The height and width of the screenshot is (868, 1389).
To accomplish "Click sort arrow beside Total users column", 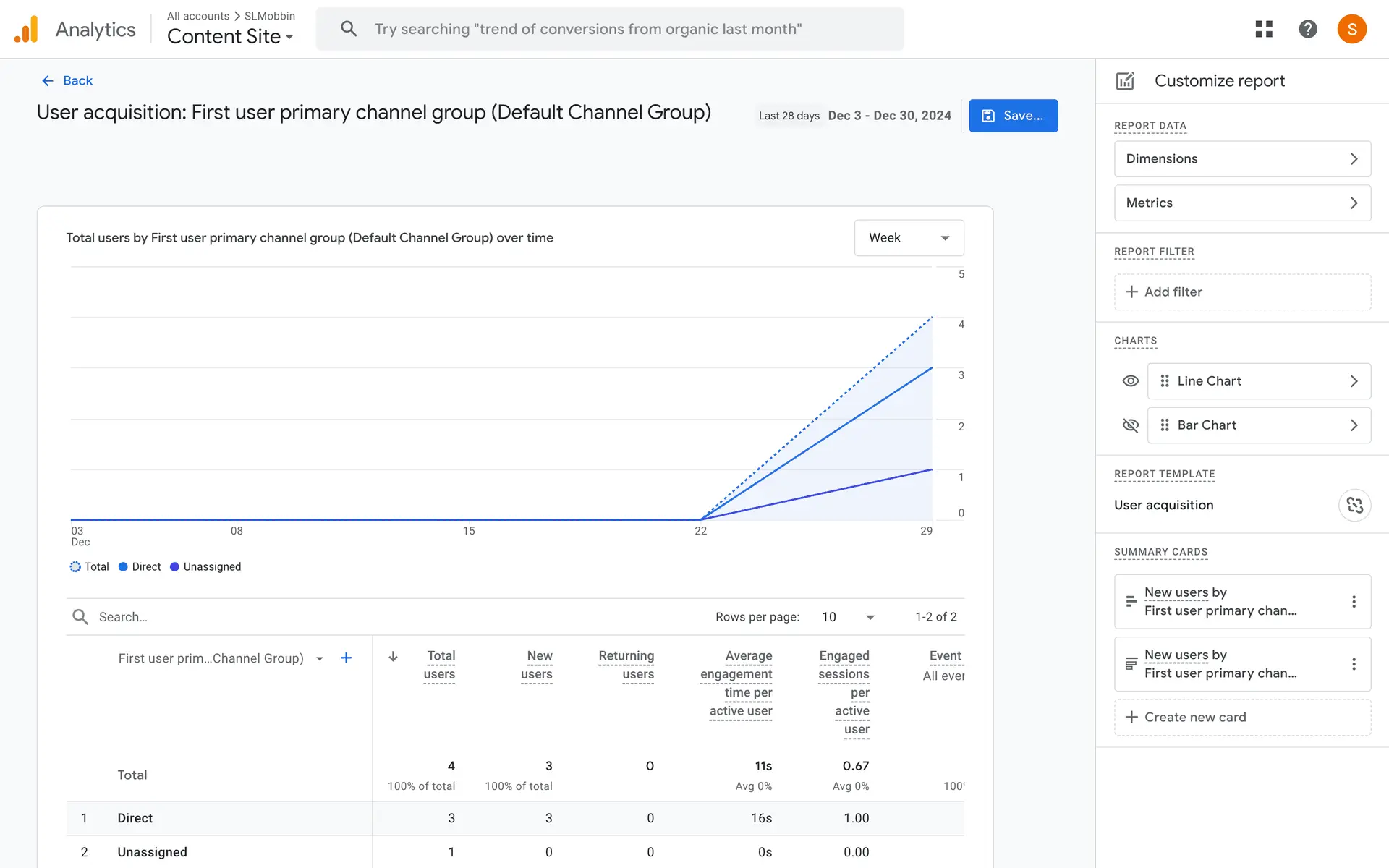I will [393, 657].
